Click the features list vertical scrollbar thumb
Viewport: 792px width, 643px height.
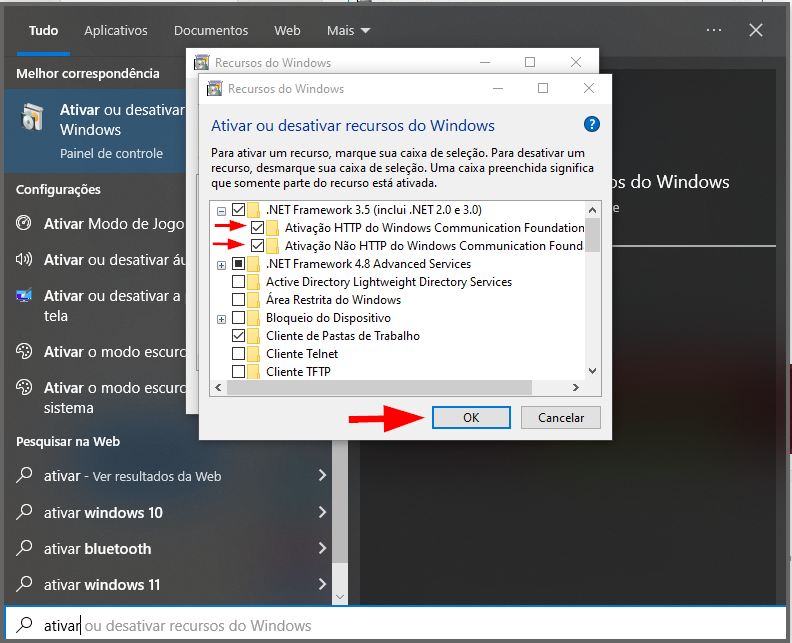[x=592, y=235]
